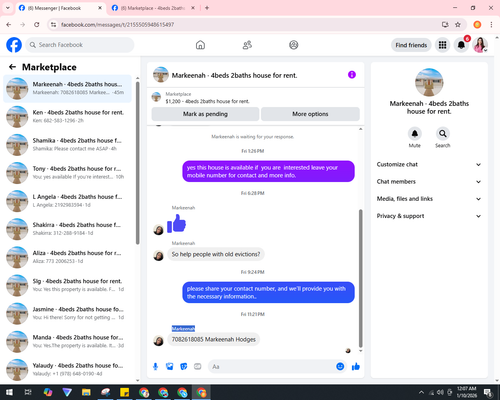This screenshot has width=500, height=400.
Task: Click Markeenah's profile picture in right panel
Action: (x=429, y=82)
